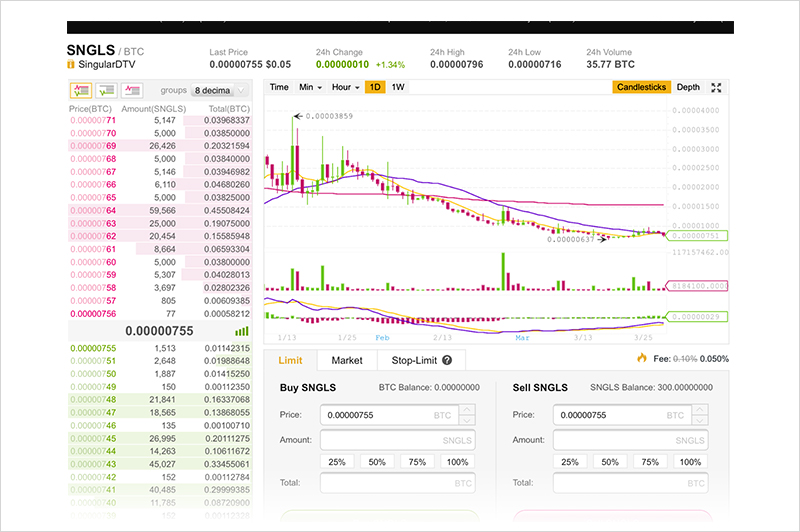Click the Buy amount input field

pyautogui.click(x=398, y=440)
